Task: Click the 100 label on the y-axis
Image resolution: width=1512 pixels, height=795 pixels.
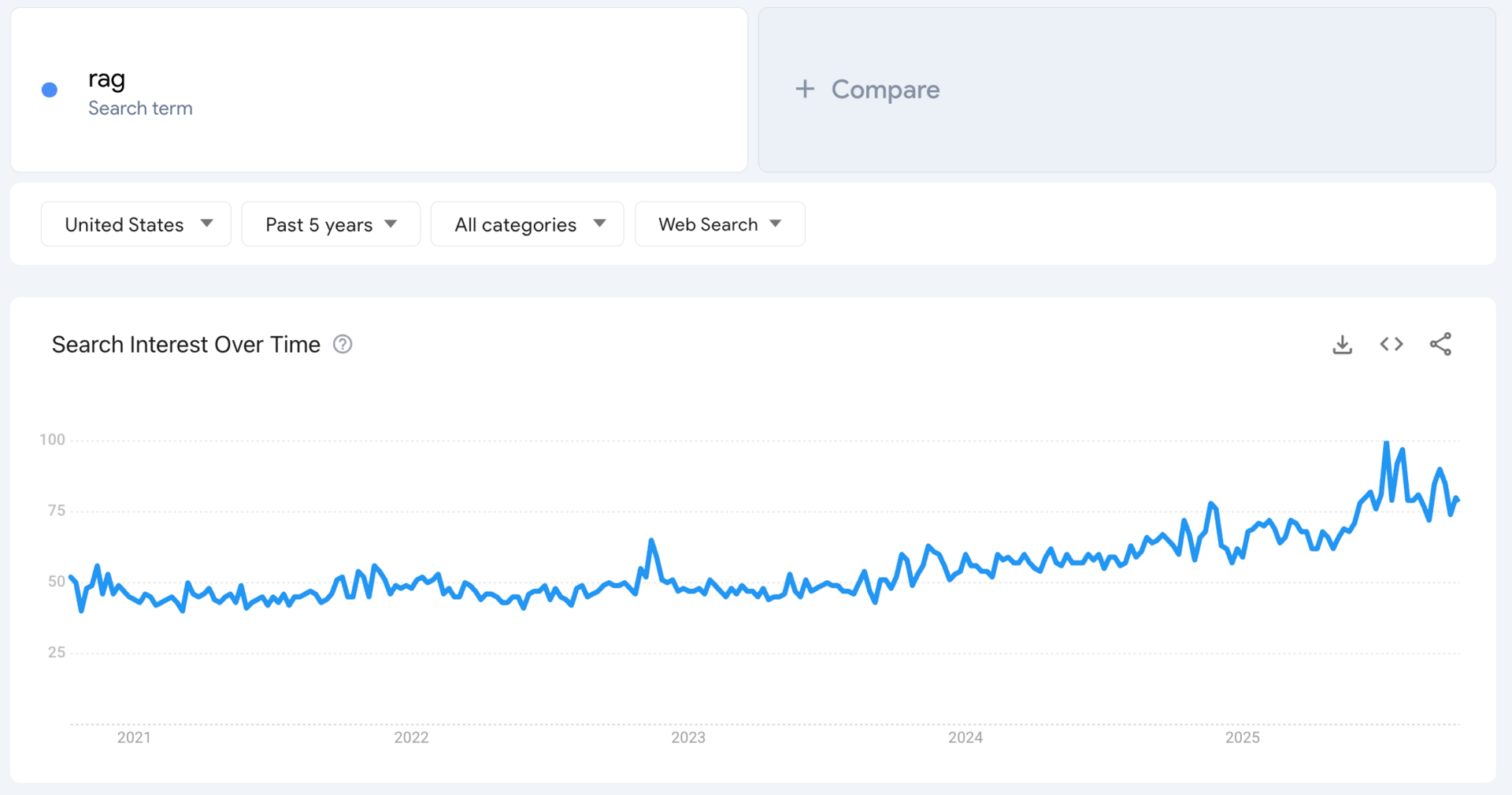Action: pyautogui.click(x=53, y=439)
